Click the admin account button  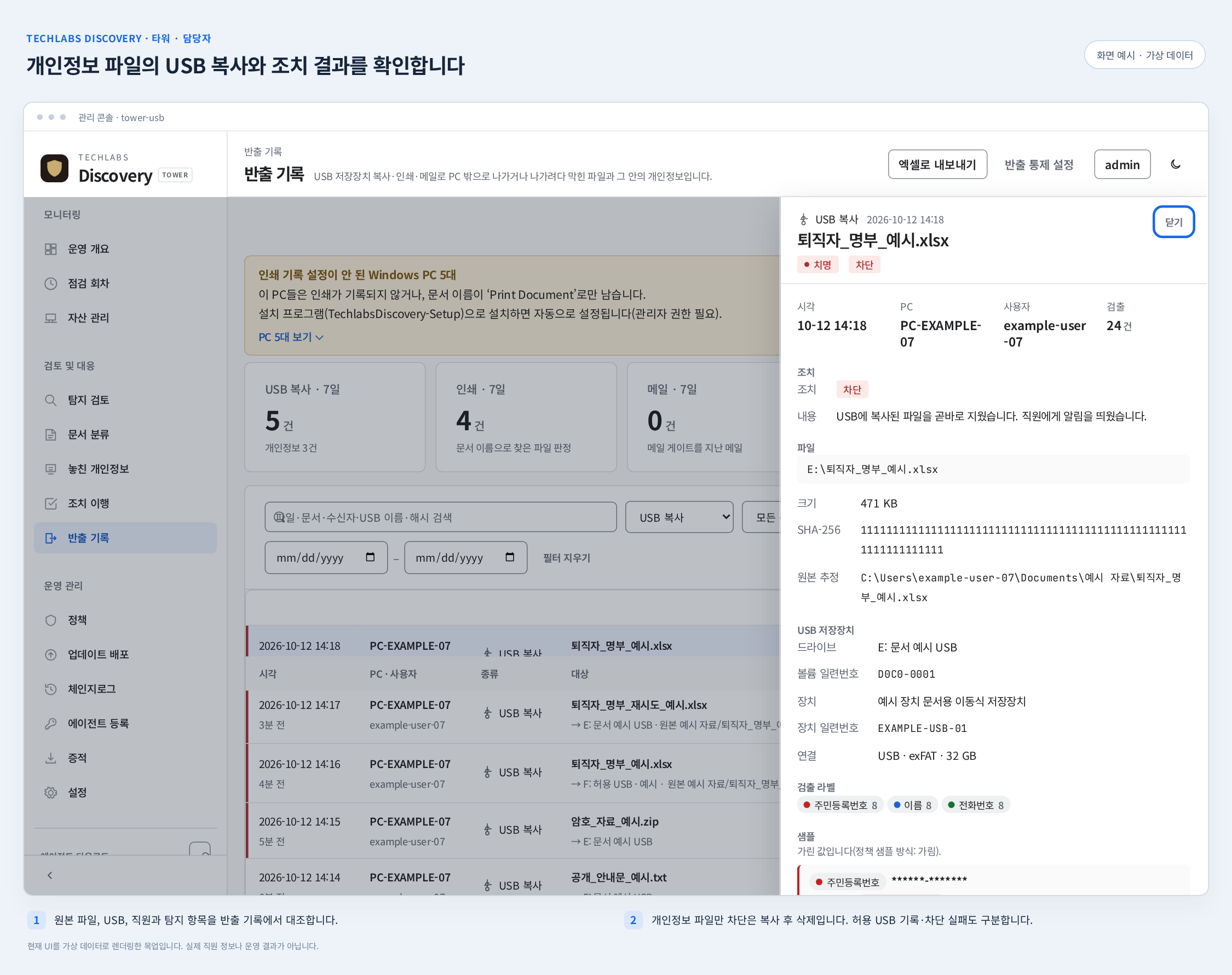pyautogui.click(x=1122, y=164)
